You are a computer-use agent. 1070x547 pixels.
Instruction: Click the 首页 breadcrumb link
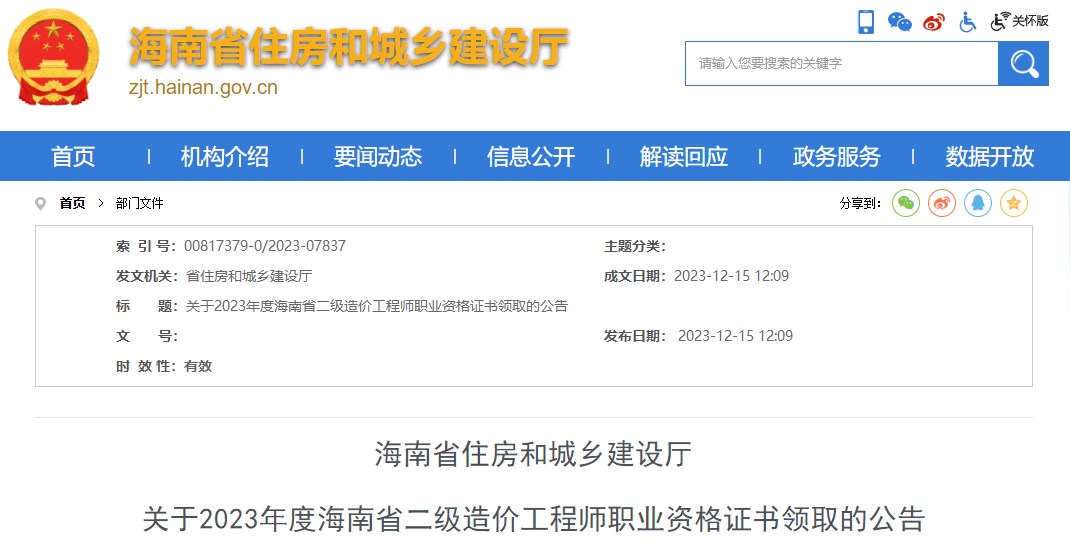tap(72, 203)
